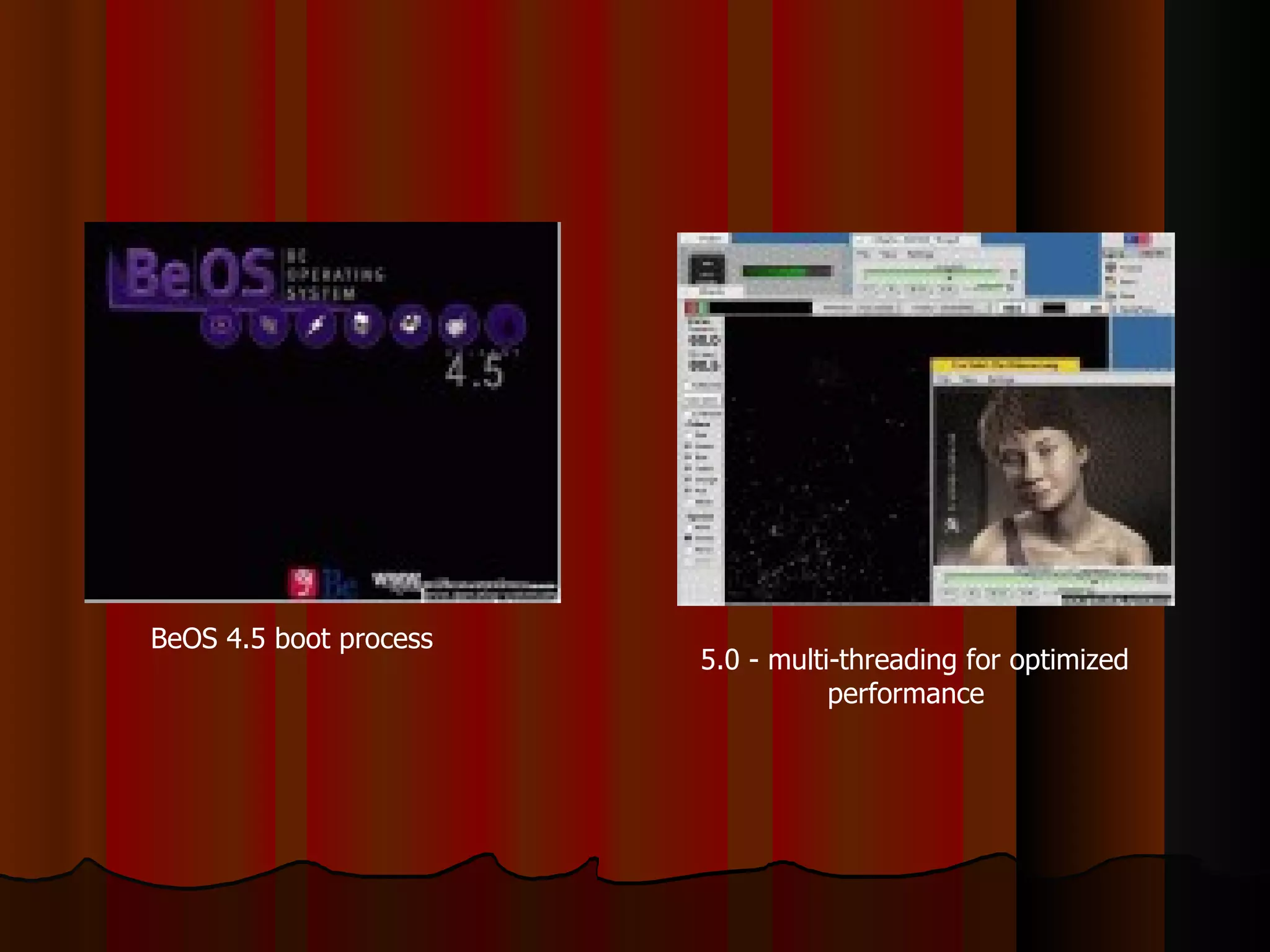Click the "4.5" version number in boot image

476,369
